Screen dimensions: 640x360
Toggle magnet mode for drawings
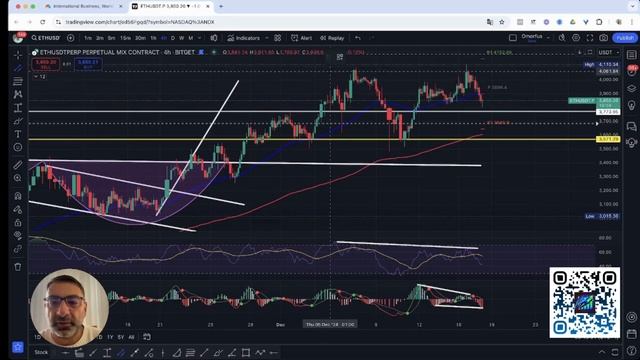coord(18,196)
